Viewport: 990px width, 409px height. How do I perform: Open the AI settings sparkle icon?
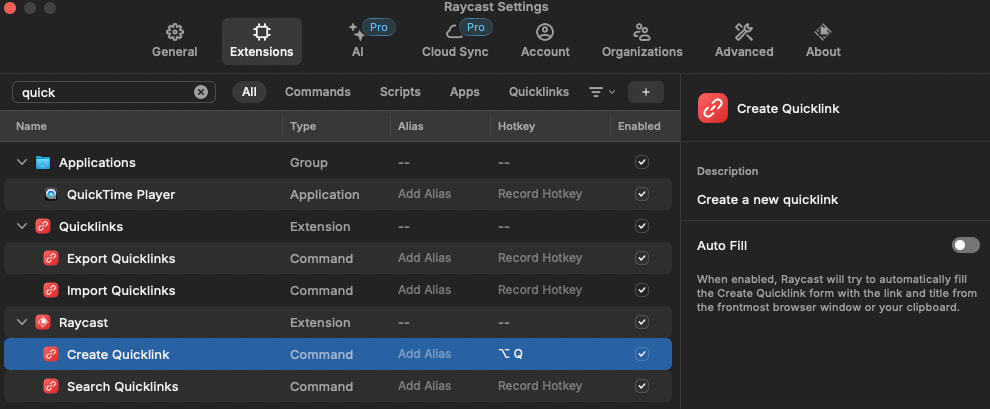(357, 32)
